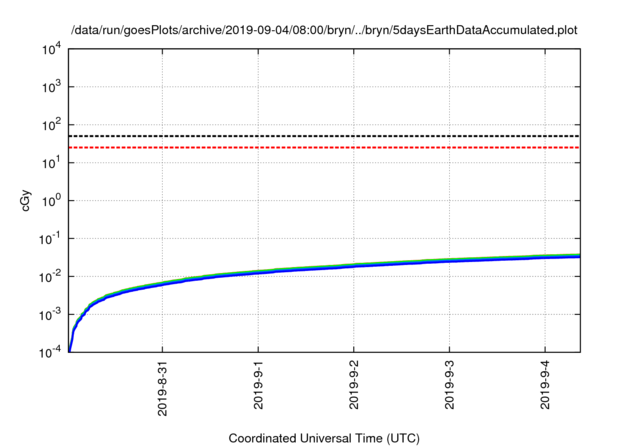Click the 10^1 y-axis tick label
640x448 pixels.
coord(51,163)
